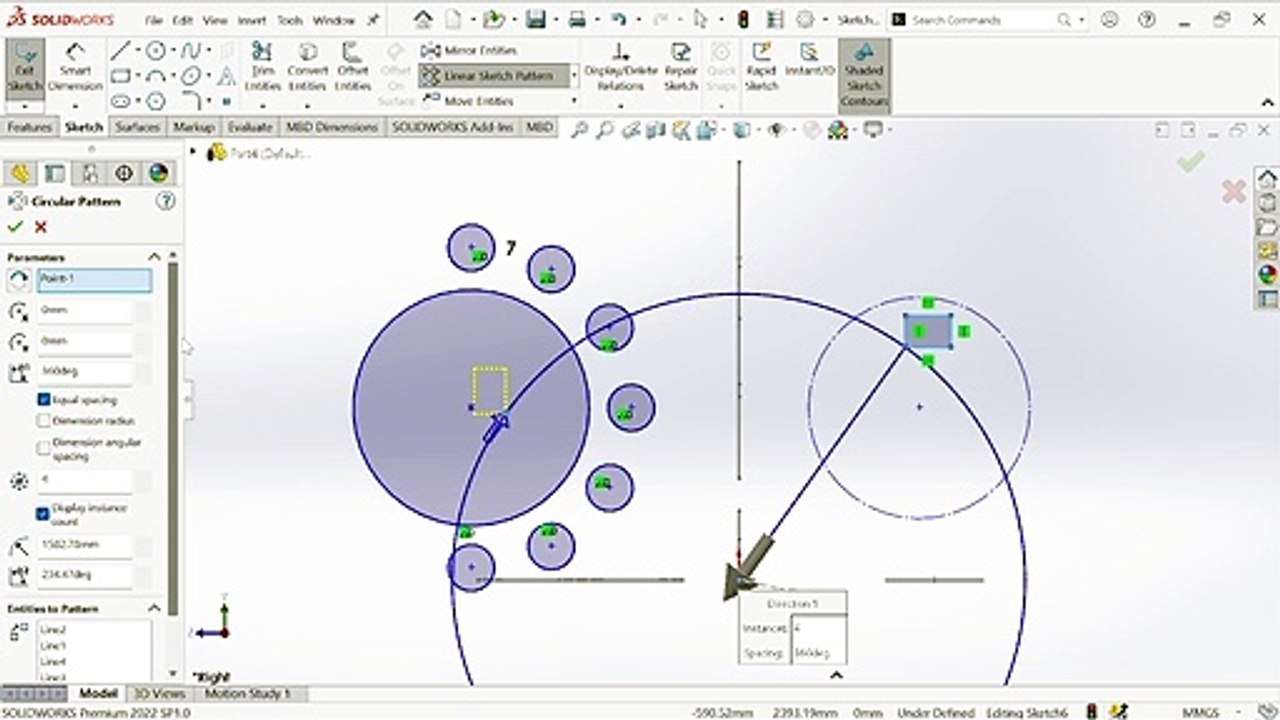
Task: Click the Motion Study 1 tab
Action: (247, 693)
